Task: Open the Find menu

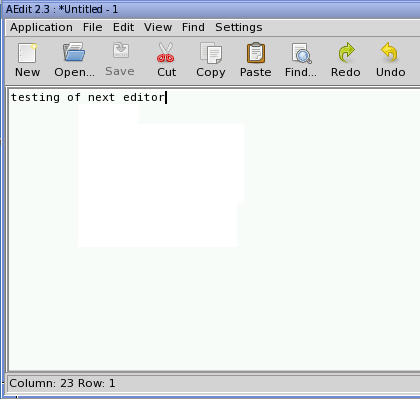Action: [193, 27]
